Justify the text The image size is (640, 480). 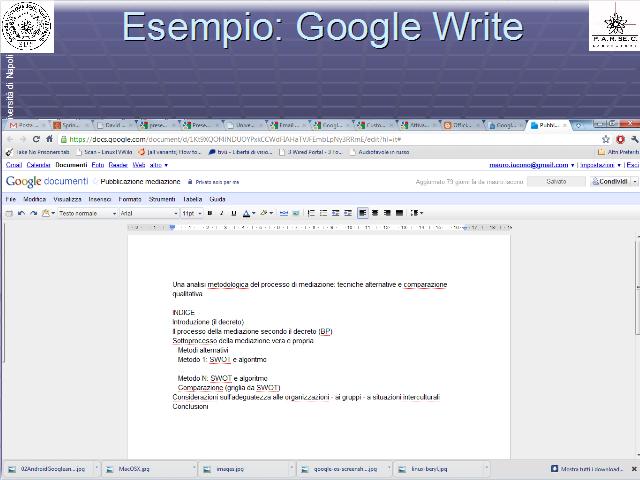400,213
